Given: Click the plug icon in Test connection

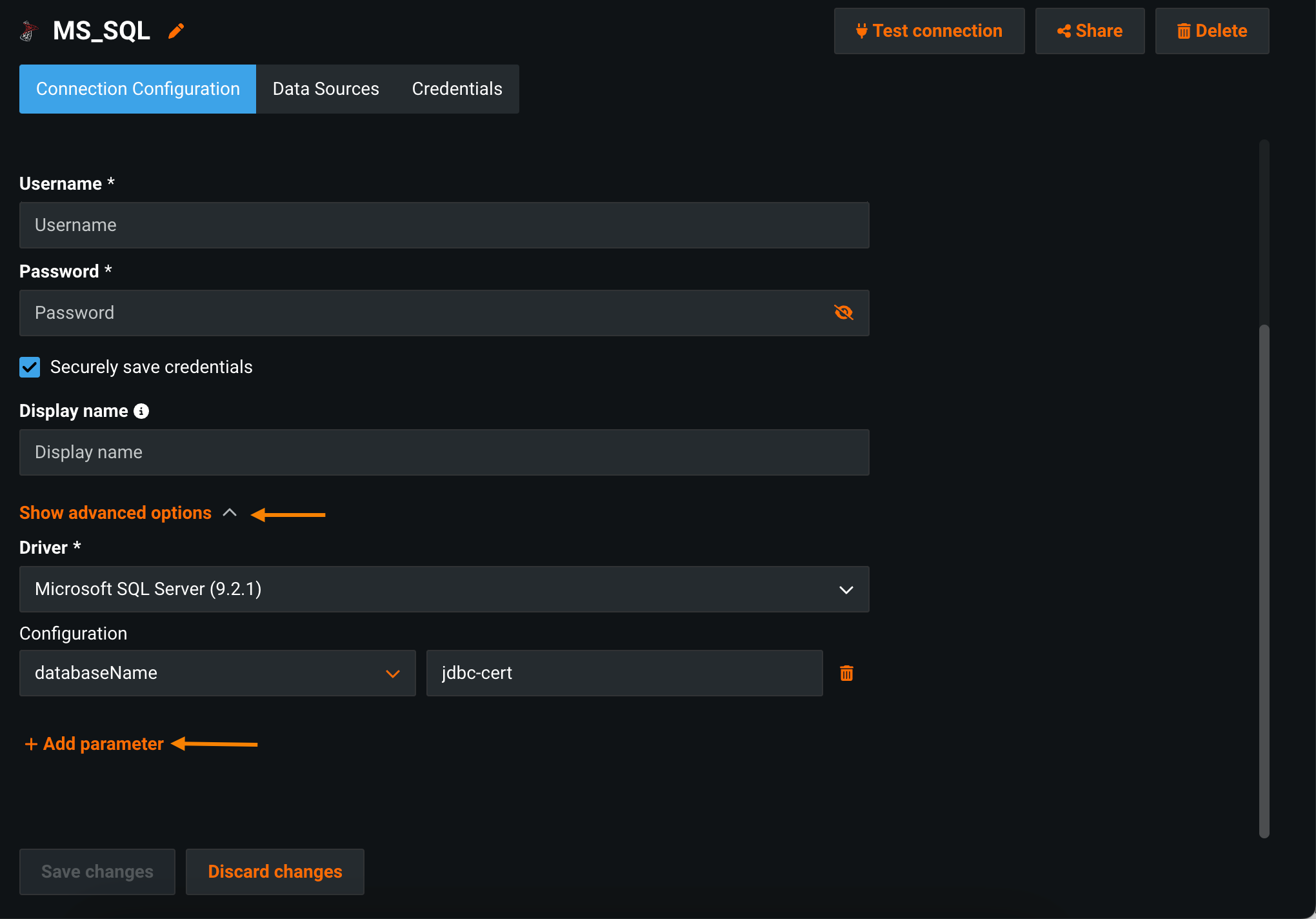Looking at the screenshot, I should click(x=861, y=31).
